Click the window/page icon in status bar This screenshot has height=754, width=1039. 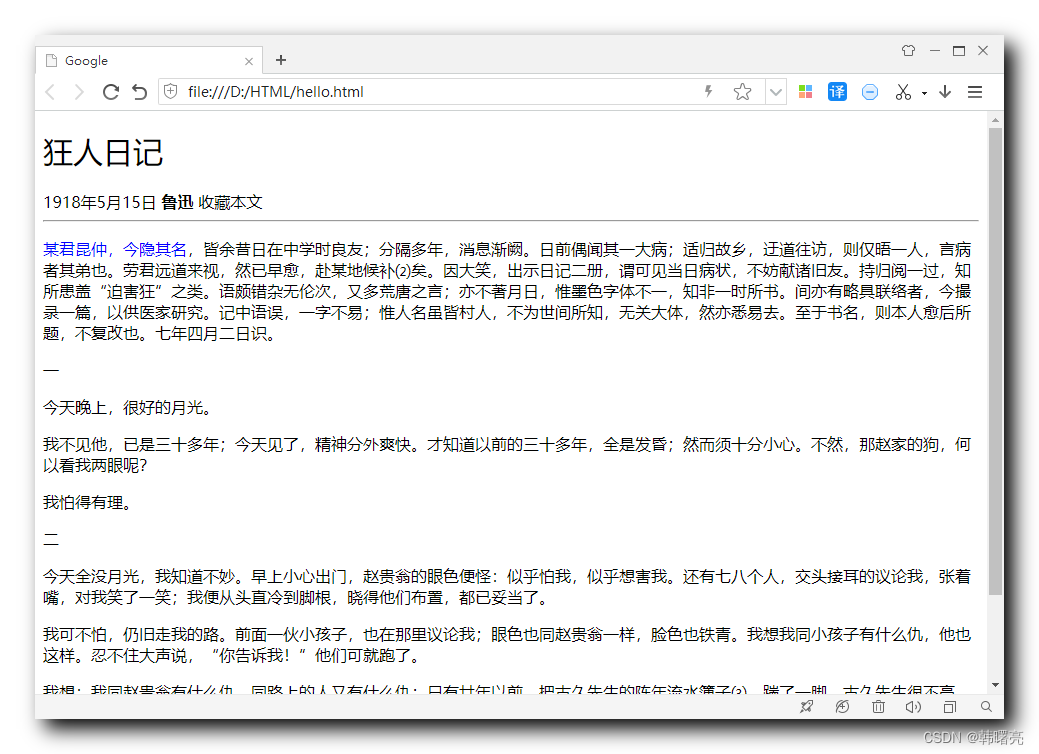(x=950, y=708)
